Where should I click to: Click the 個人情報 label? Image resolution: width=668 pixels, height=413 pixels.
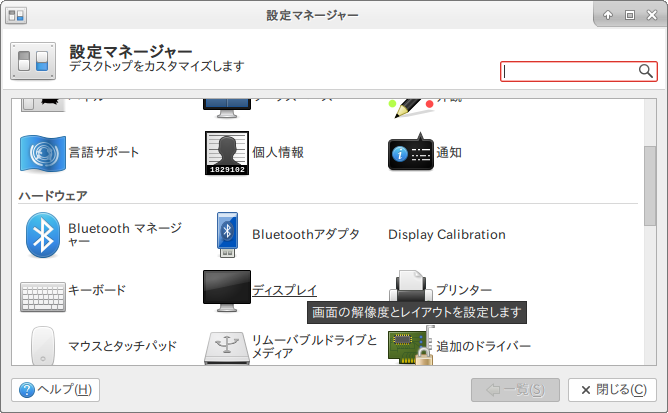[x=278, y=153]
